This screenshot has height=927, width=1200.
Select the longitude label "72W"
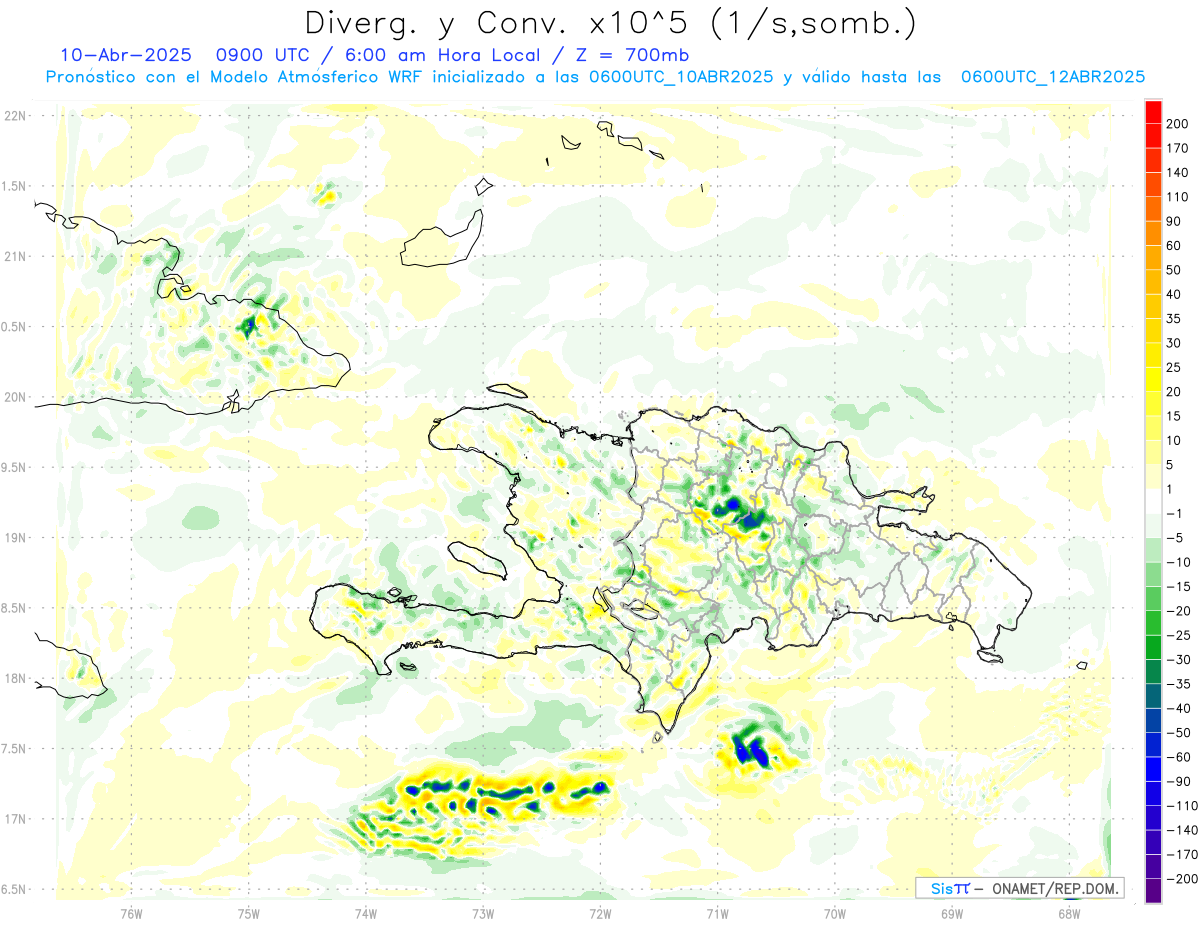[600, 914]
